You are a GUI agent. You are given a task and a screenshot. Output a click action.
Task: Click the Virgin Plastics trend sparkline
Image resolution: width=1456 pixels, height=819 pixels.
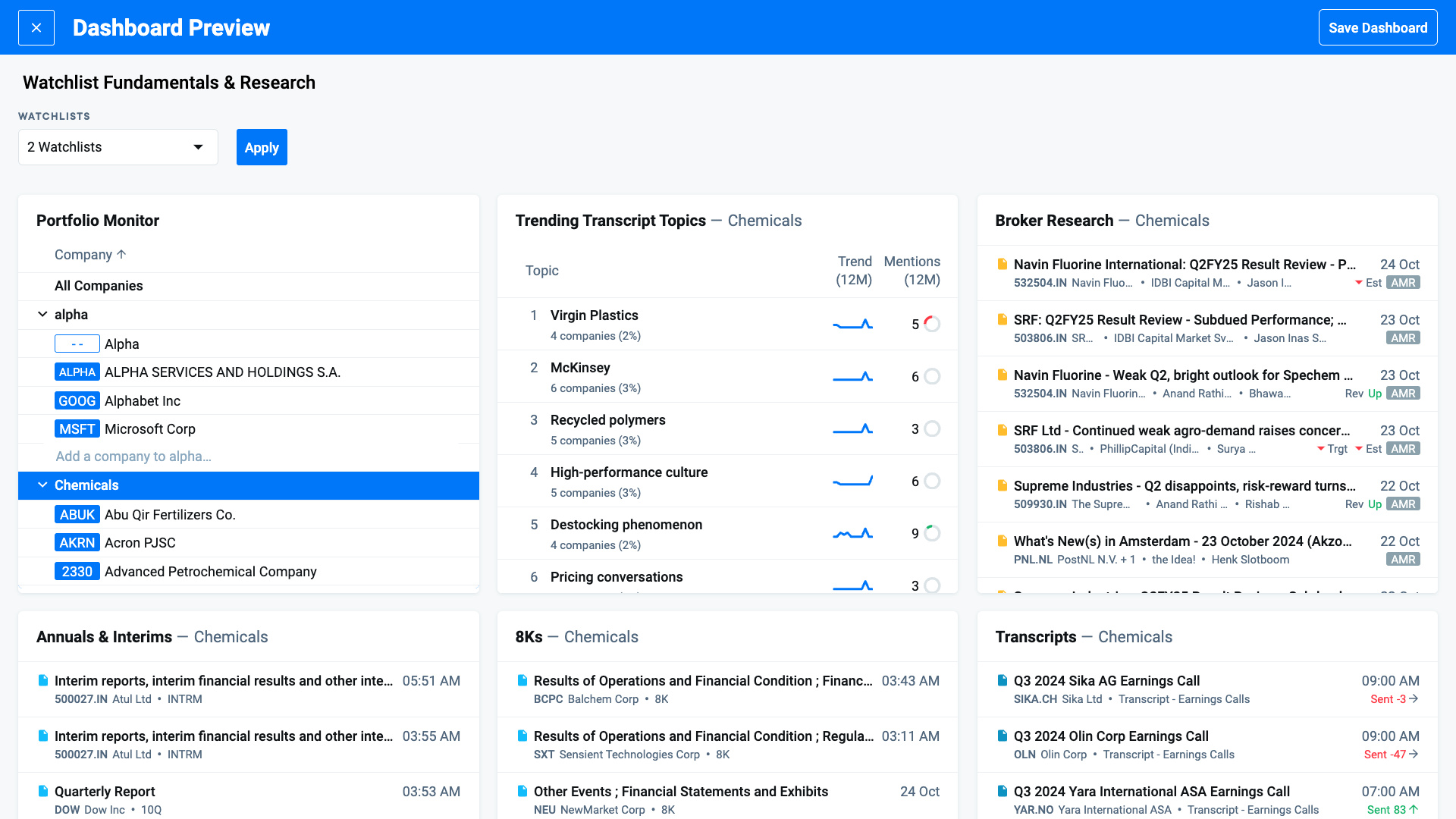[852, 325]
